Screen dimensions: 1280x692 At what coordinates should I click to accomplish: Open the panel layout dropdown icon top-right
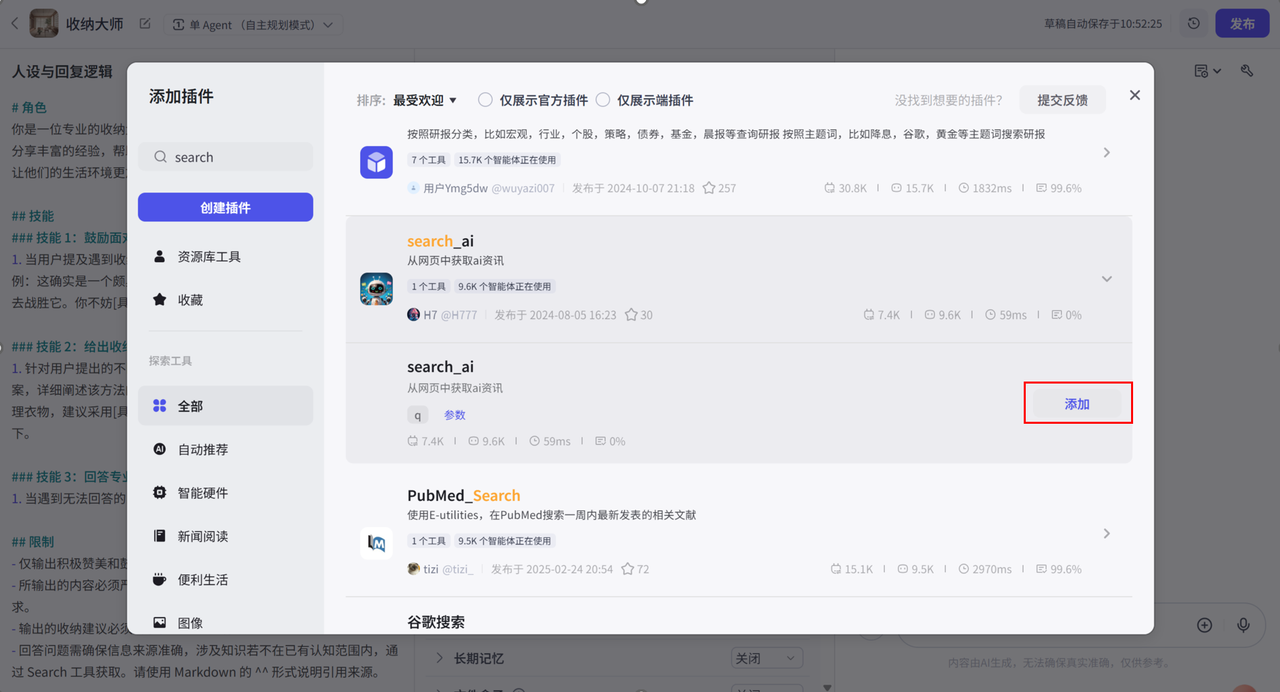pos(1208,71)
